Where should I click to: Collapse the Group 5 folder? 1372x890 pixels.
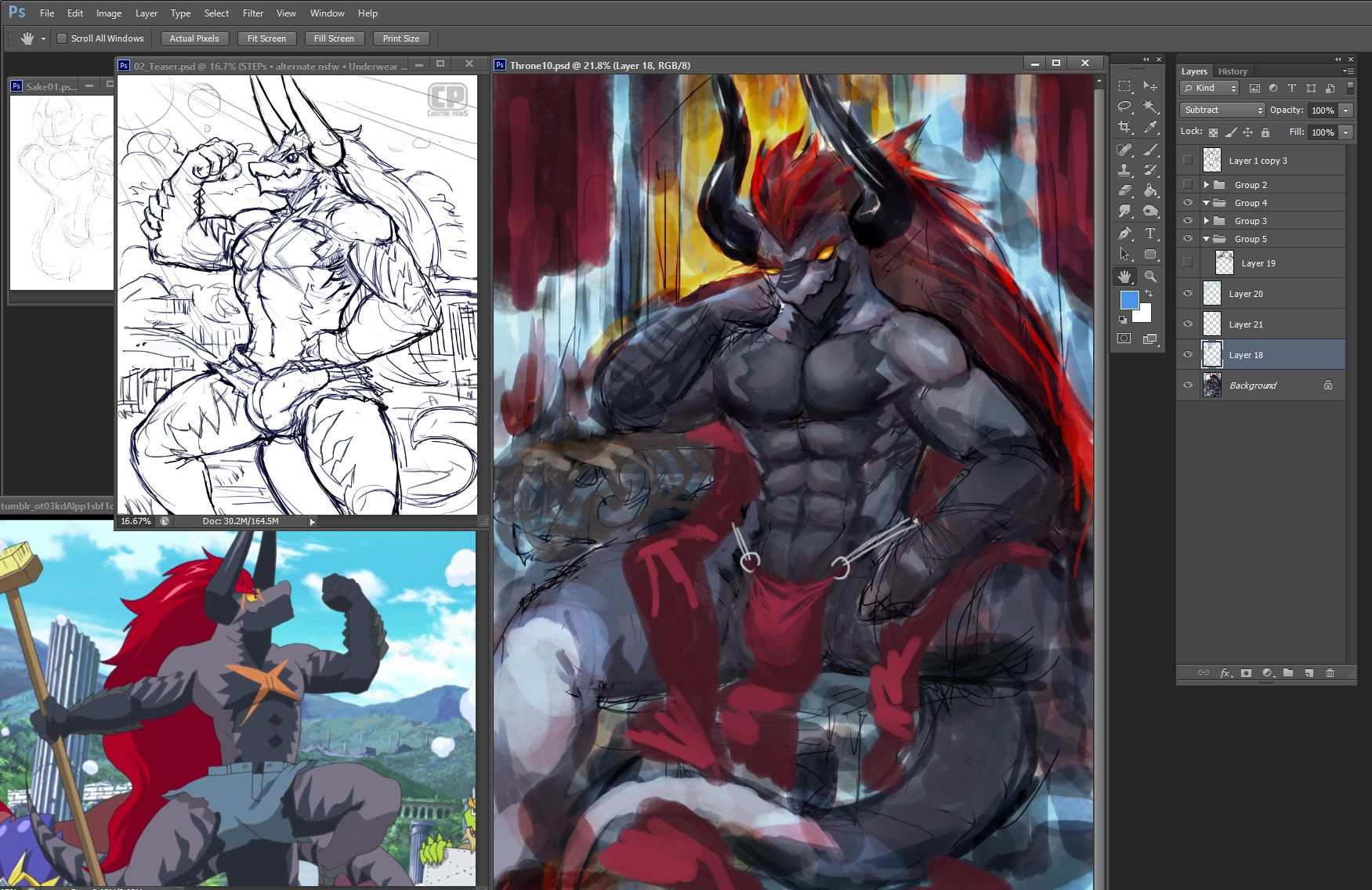pos(1207,239)
